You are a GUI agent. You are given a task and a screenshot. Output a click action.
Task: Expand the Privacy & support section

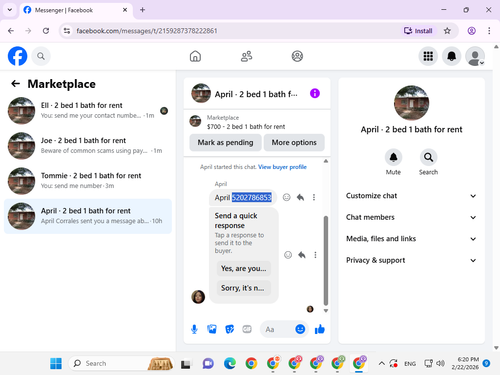[x=411, y=260]
